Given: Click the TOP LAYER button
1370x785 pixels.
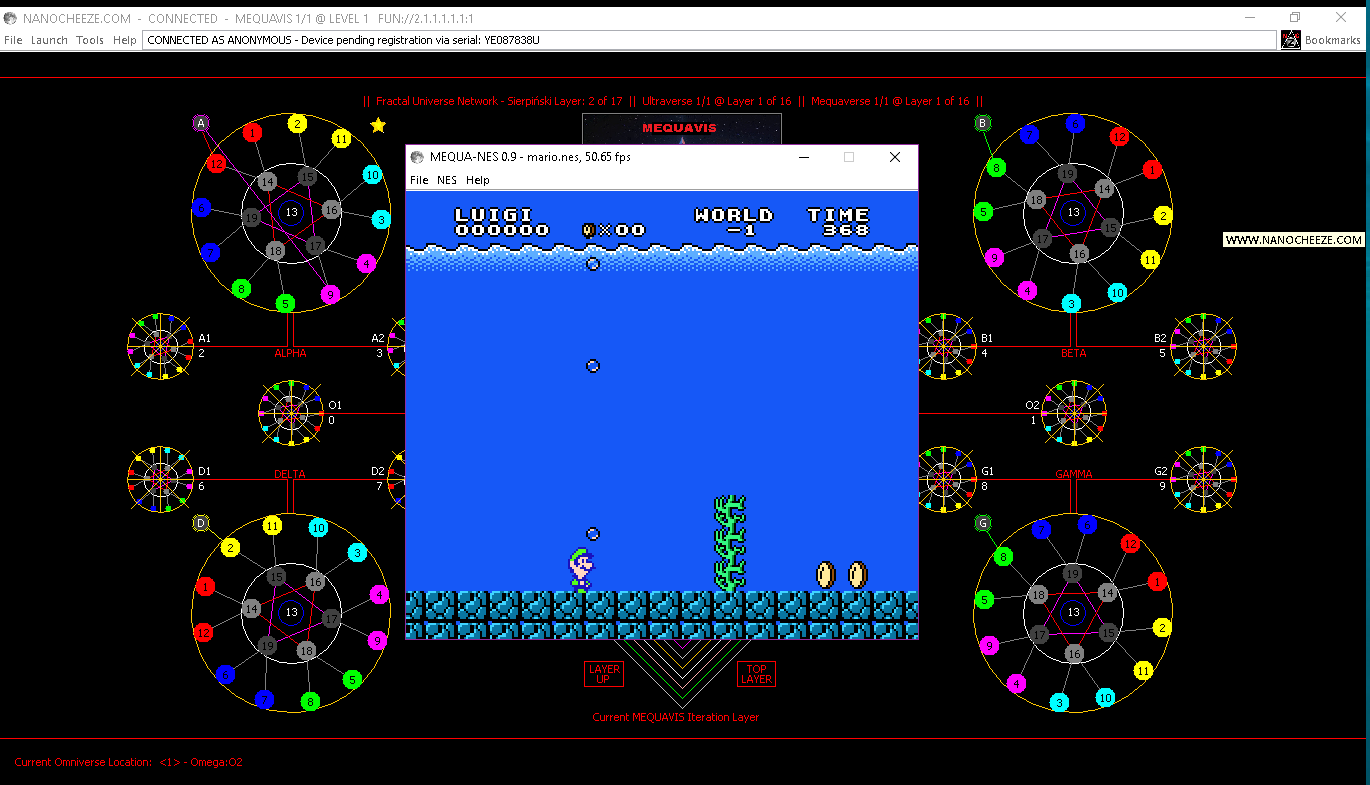Looking at the screenshot, I should pyautogui.click(x=756, y=674).
